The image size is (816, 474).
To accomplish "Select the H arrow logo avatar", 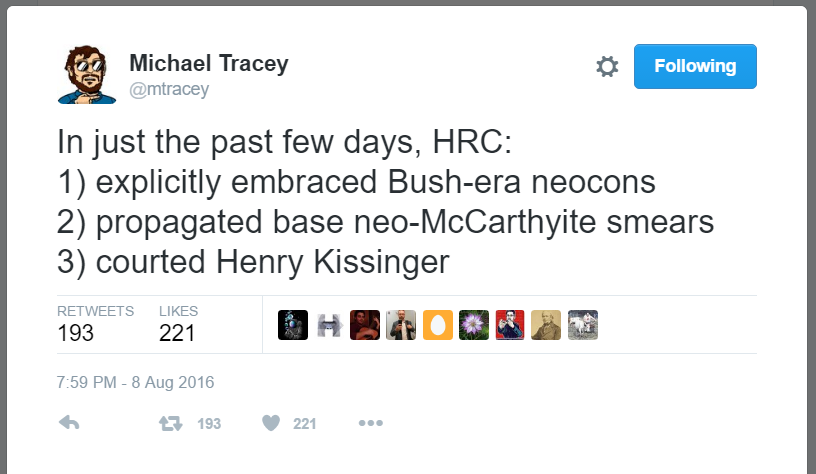I will point(329,325).
